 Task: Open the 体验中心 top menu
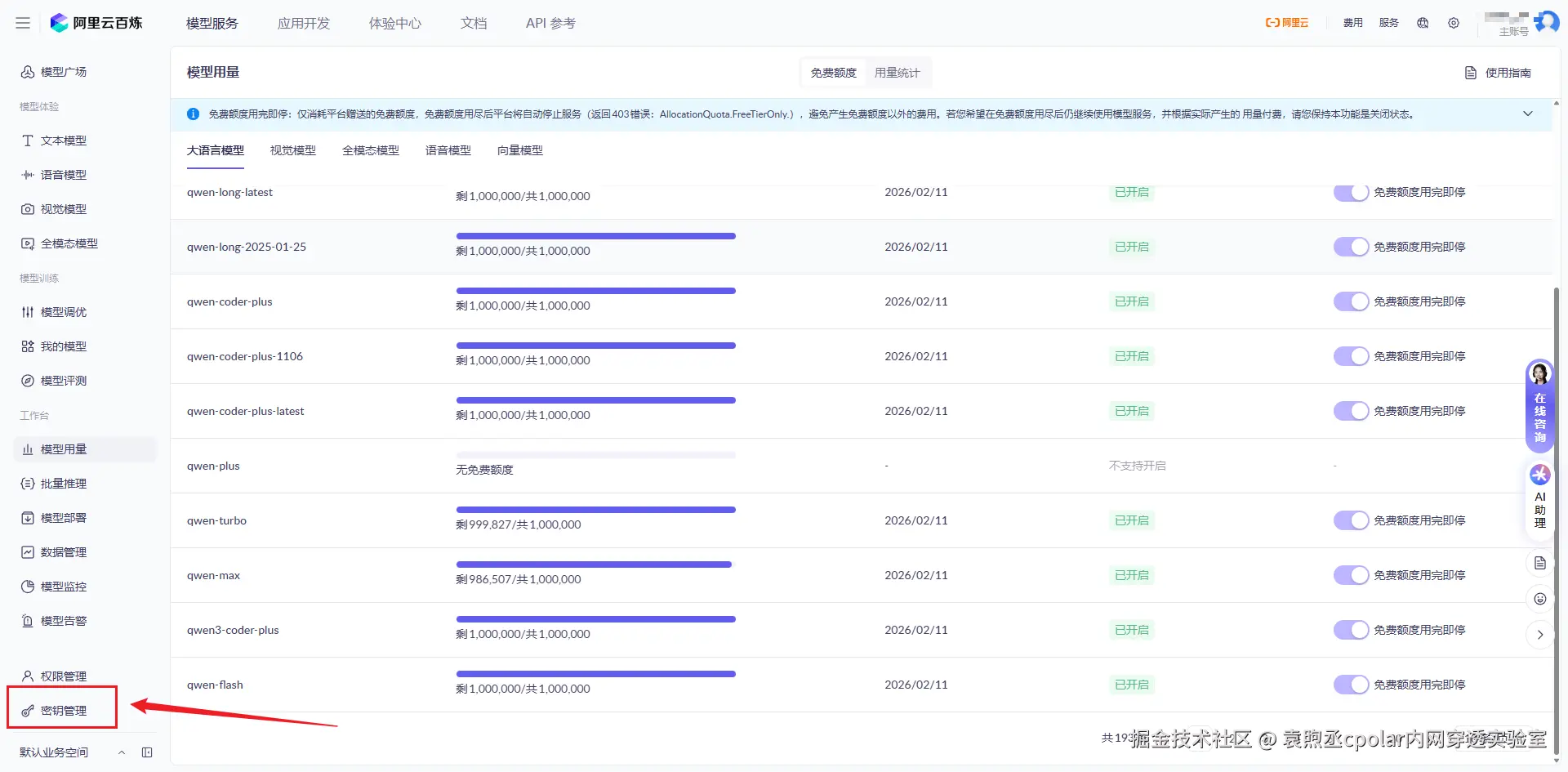(x=395, y=23)
